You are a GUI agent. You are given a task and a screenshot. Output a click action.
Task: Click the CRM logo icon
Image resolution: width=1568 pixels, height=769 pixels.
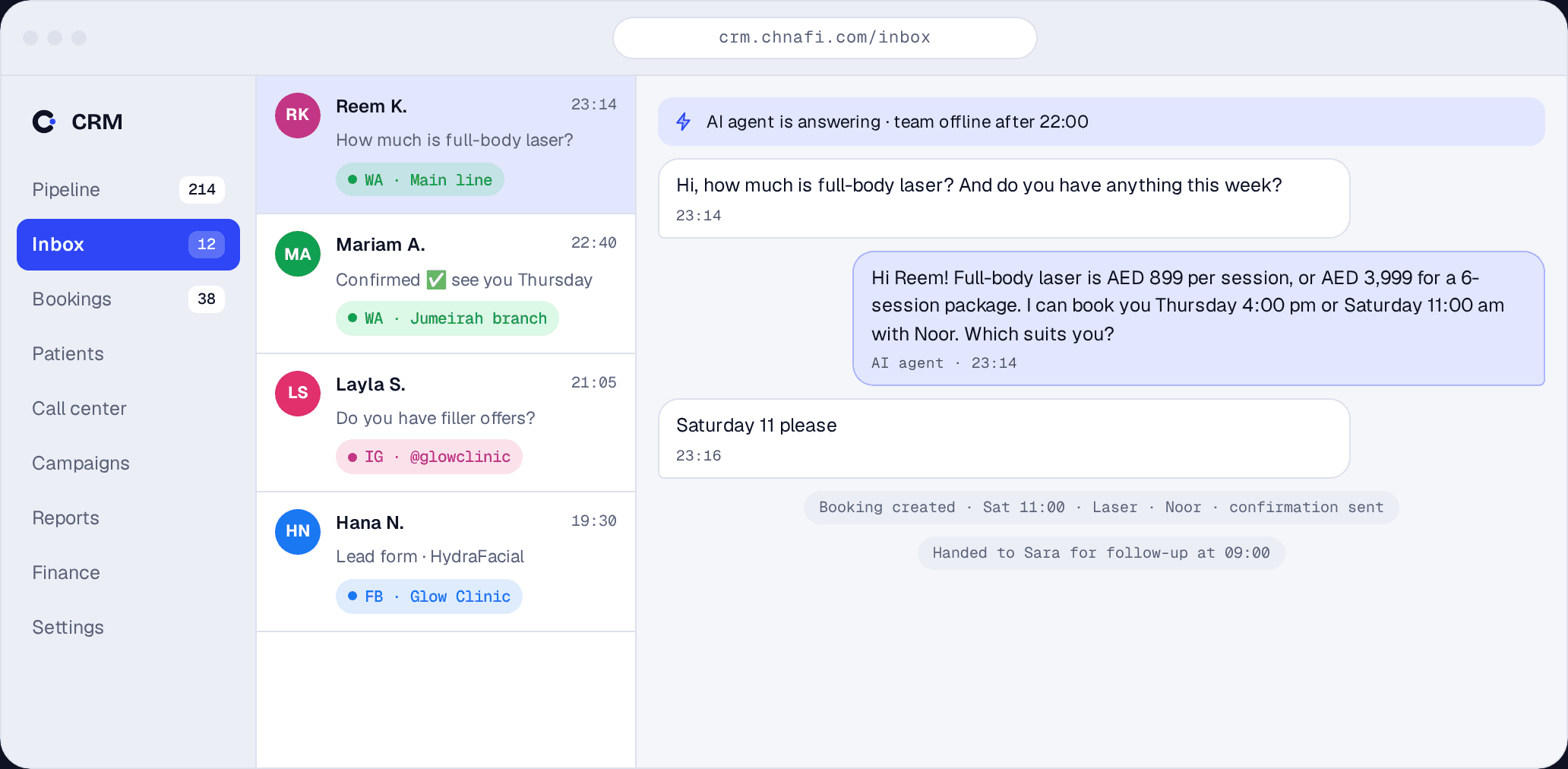tap(44, 122)
